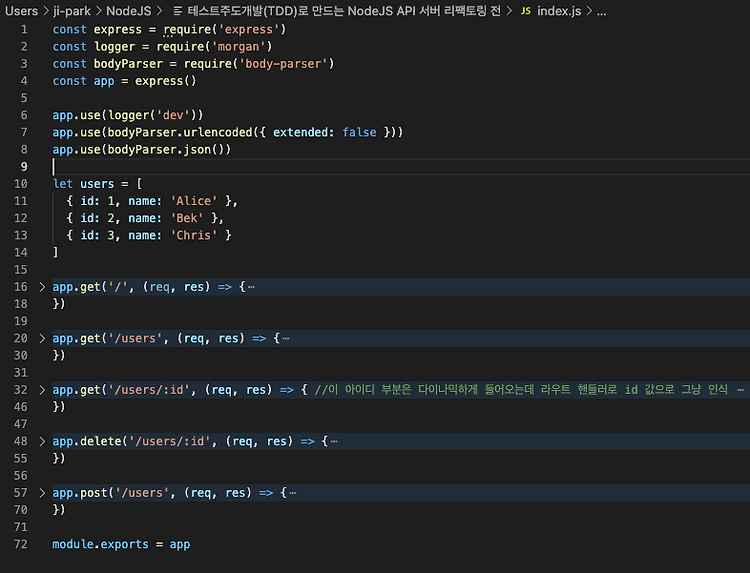Select the index.js breadcrumb item
This screenshot has height=573, width=750.
559,11
